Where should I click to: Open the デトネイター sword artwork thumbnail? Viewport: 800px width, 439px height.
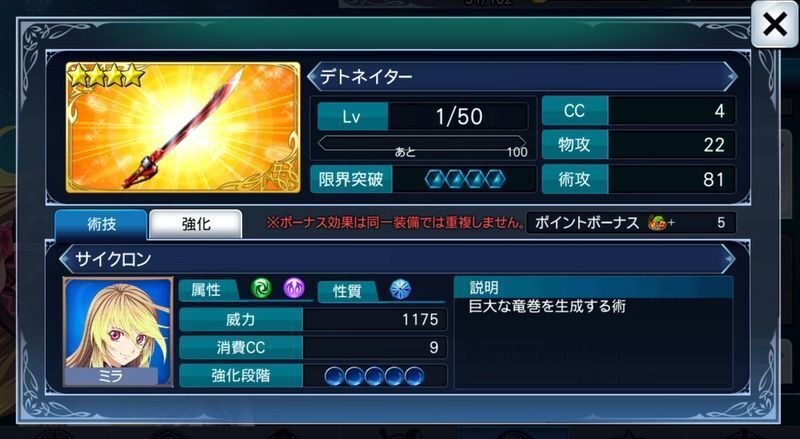[183, 127]
